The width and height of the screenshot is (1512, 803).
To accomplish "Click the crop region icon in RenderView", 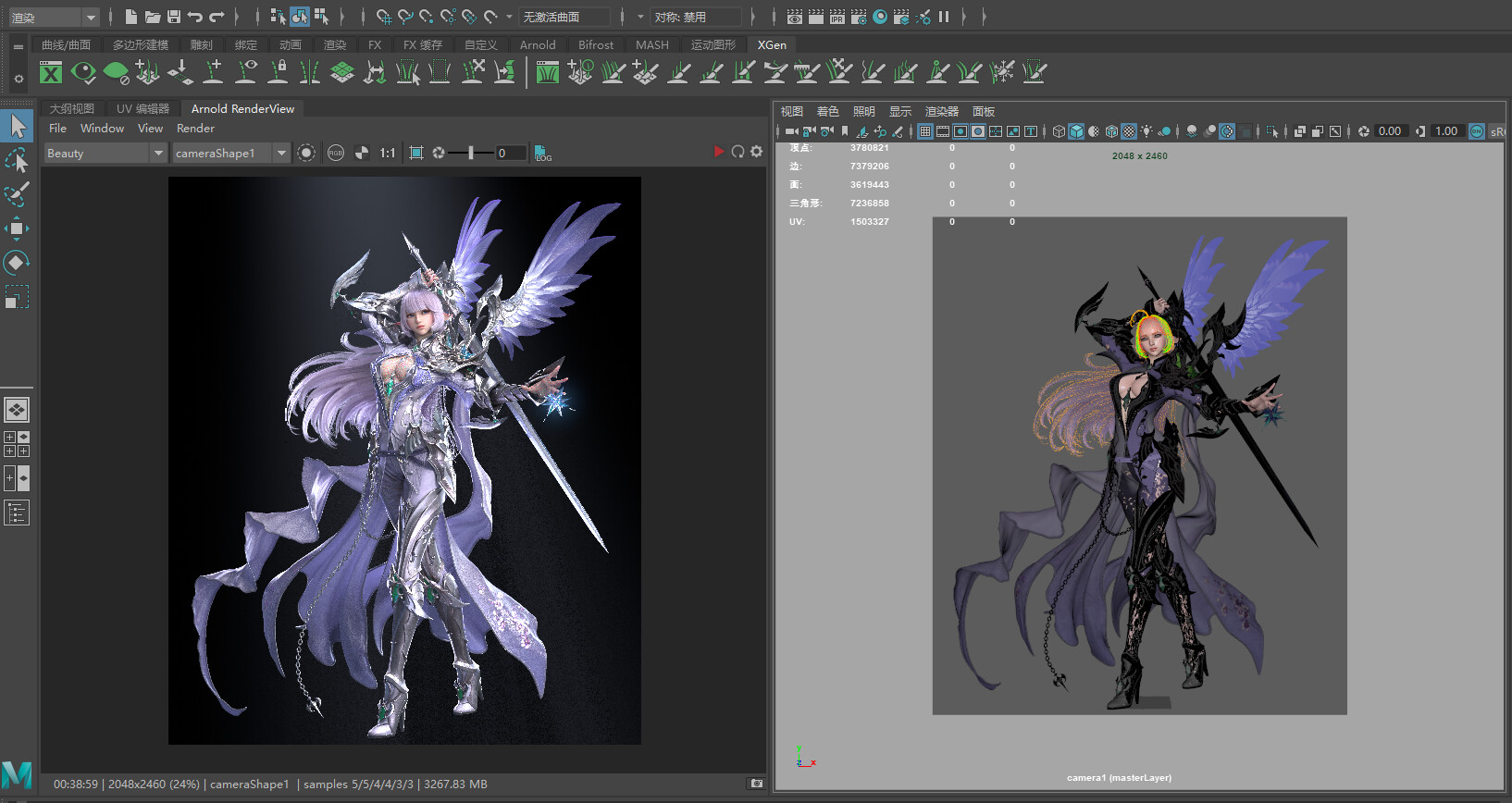I will pyautogui.click(x=416, y=153).
